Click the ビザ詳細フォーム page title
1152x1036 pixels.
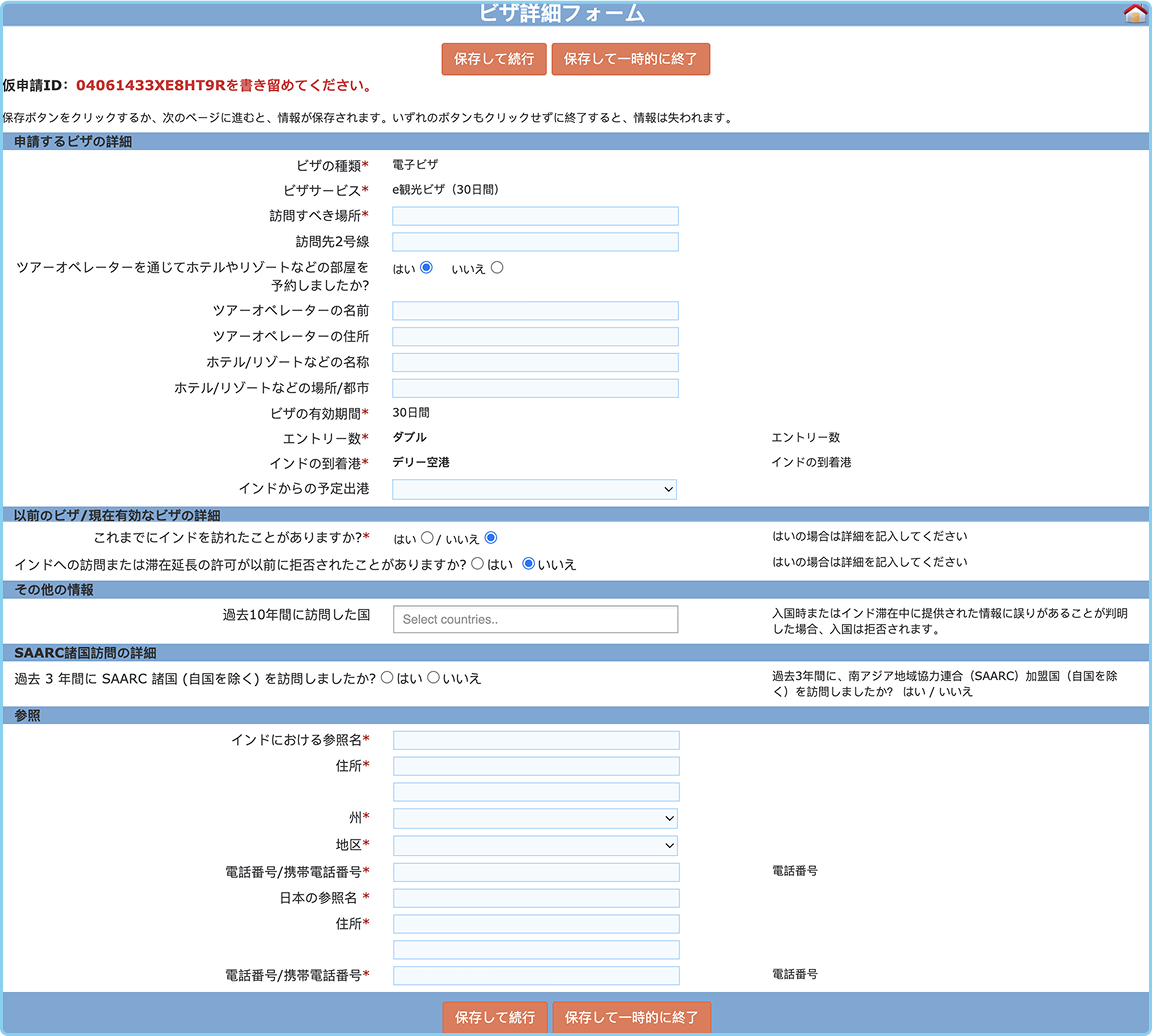pyautogui.click(x=562, y=13)
